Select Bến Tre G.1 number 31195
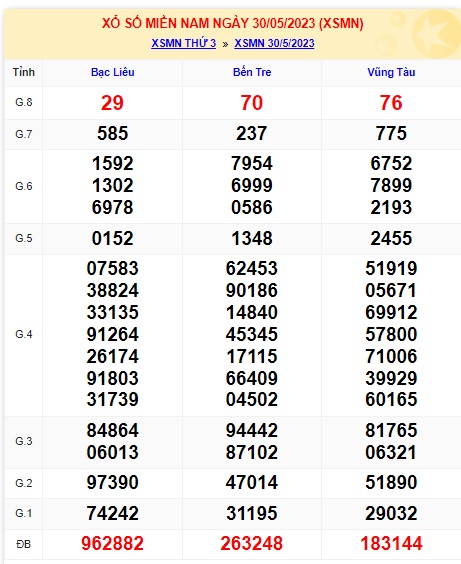The width and height of the screenshot is (461, 564). pos(252,513)
